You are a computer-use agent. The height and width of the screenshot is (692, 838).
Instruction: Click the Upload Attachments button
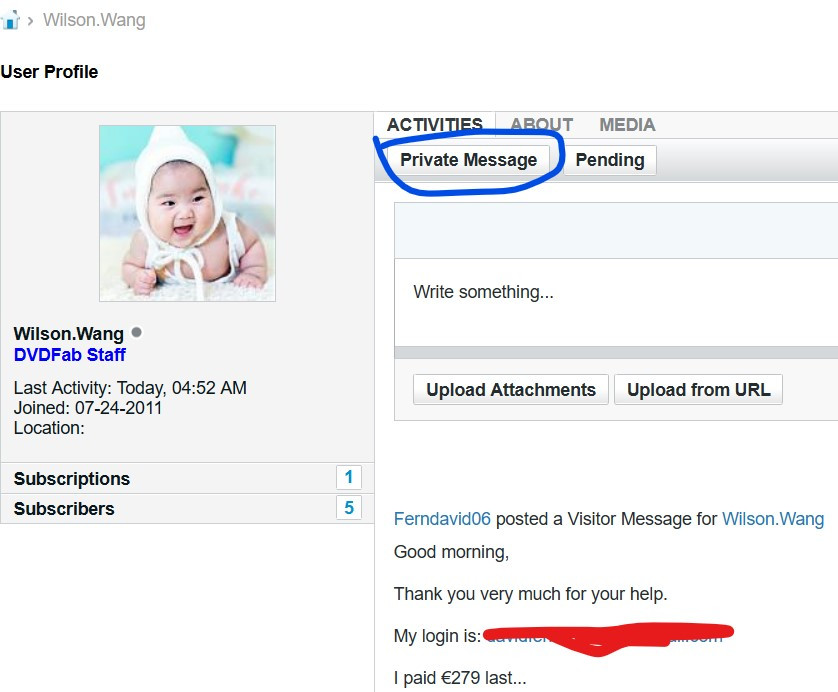(x=510, y=390)
